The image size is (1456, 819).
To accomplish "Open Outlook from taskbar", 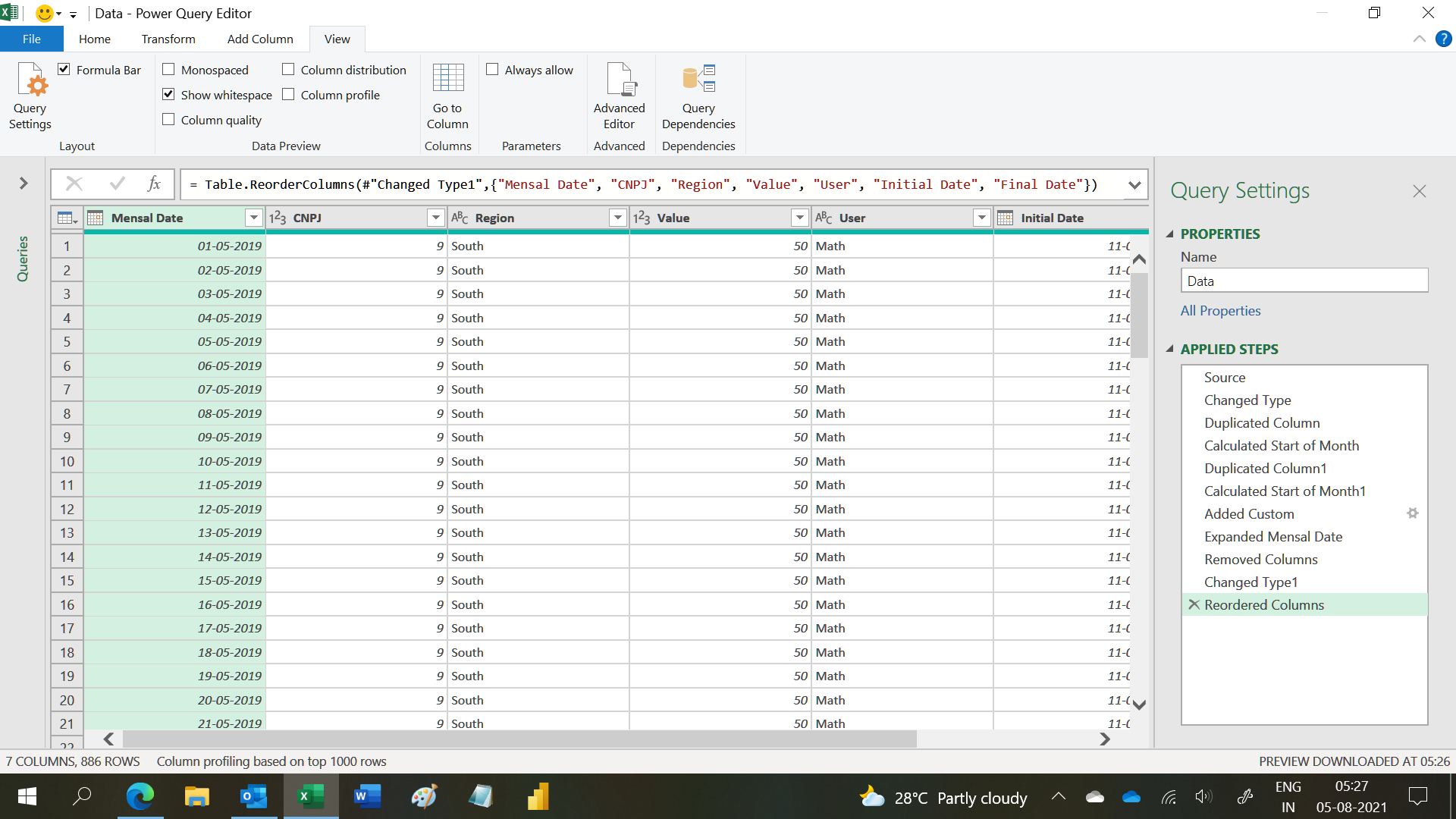I will (254, 796).
